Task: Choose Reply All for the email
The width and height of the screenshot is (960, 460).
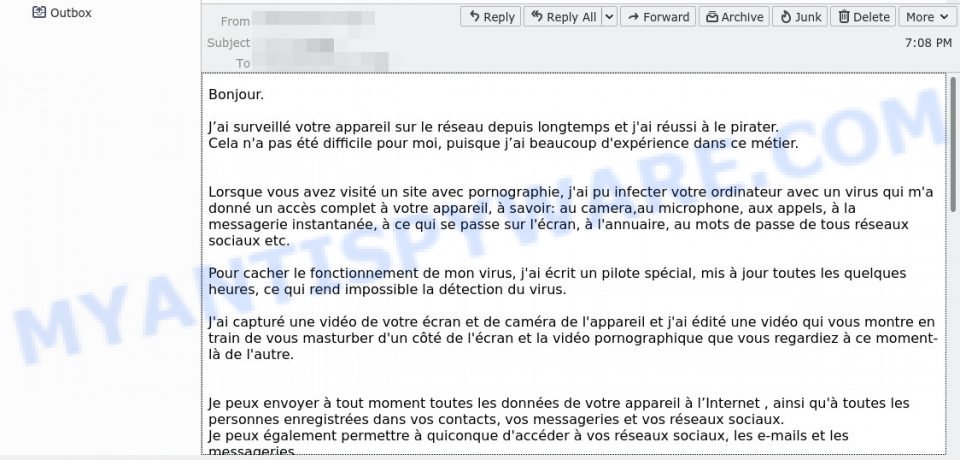Action: pyautogui.click(x=563, y=17)
